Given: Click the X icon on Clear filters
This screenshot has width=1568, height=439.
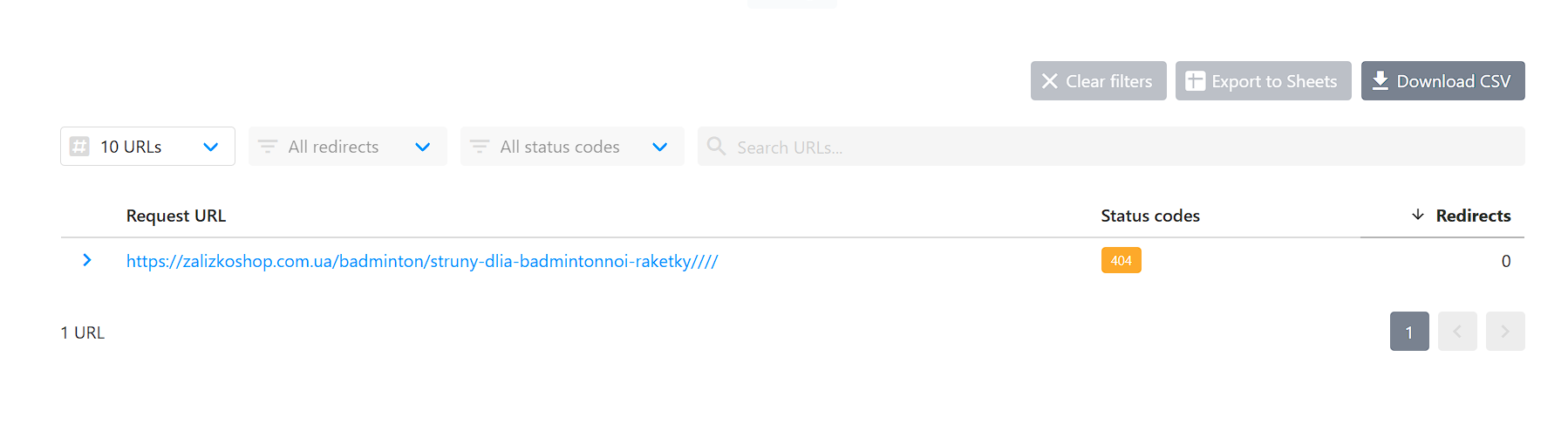Looking at the screenshot, I should point(1049,81).
